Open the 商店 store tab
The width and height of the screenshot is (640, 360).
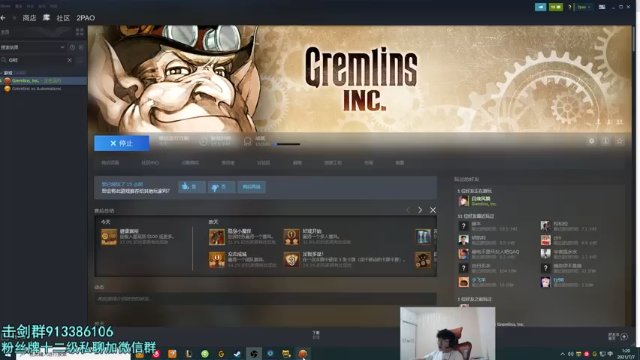[29, 18]
